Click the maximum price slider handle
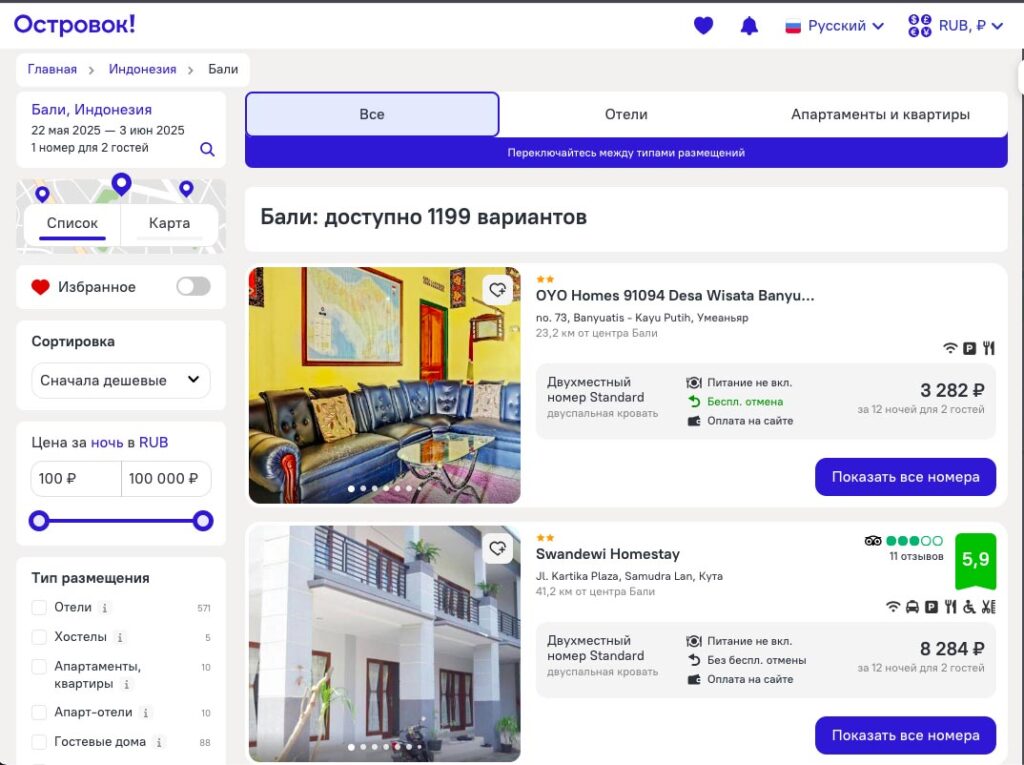Image resolution: width=1024 pixels, height=765 pixels. (203, 521)
